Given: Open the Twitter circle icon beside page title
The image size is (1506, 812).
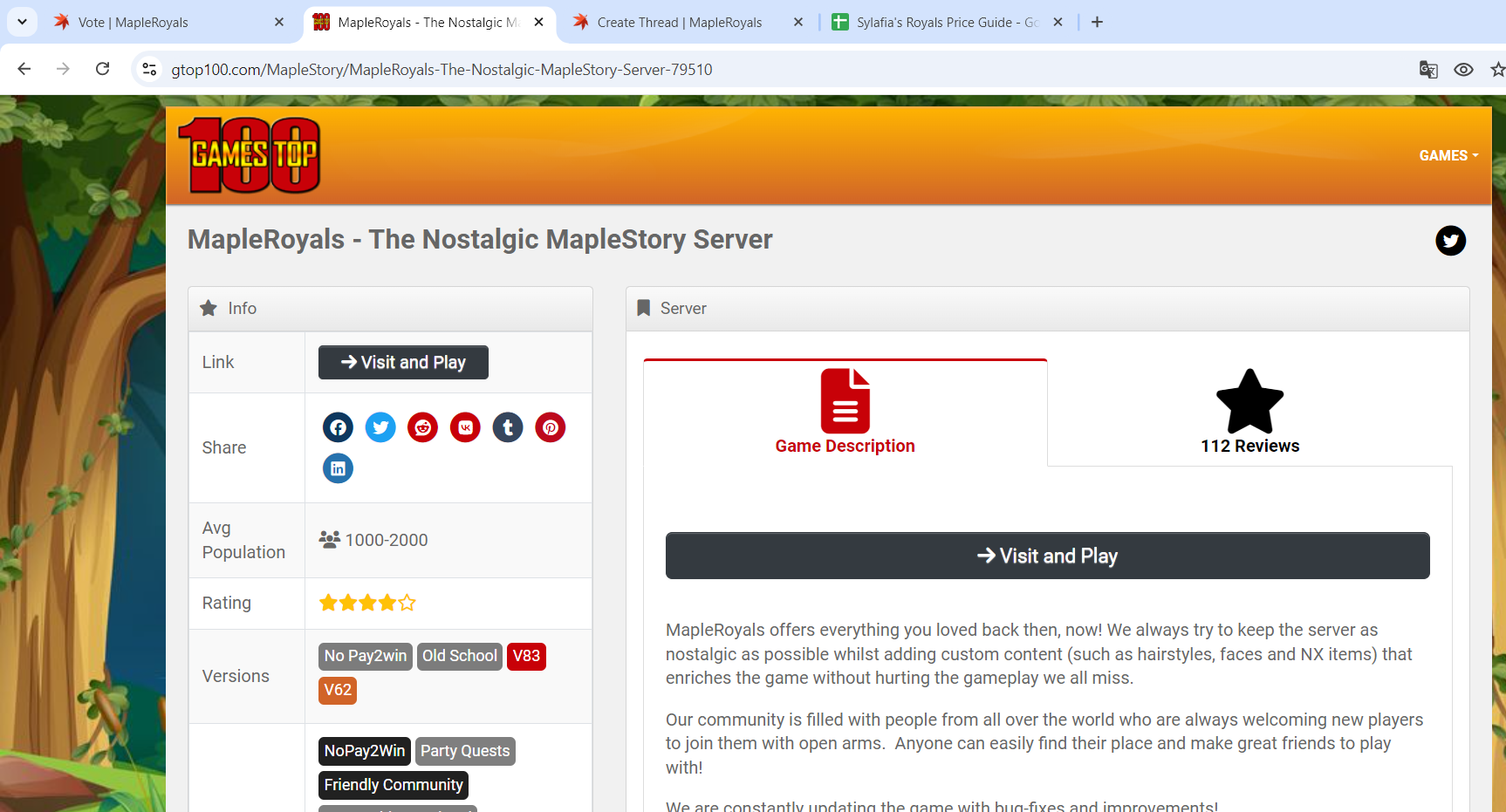Looking at the screenshot, I should (x=1451, y=241).
